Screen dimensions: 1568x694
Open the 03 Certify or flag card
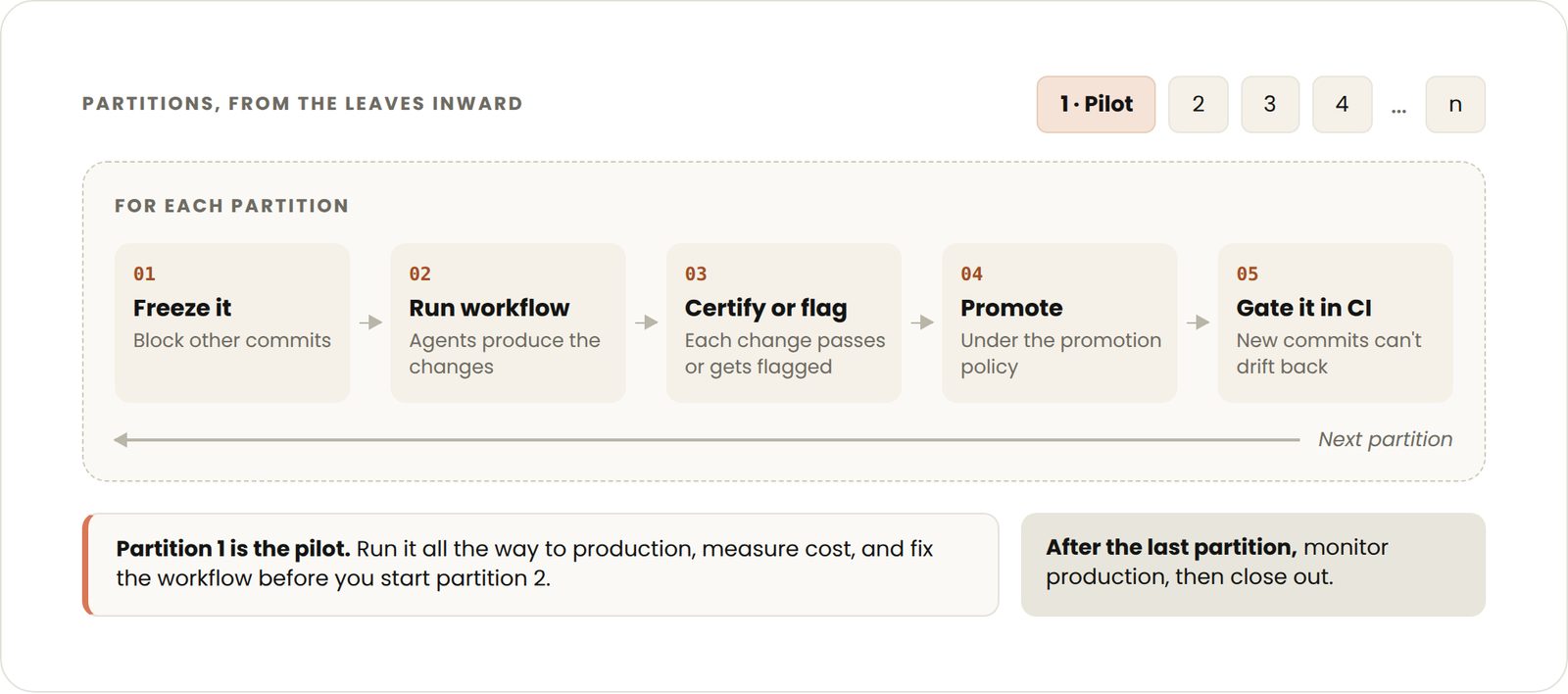tap(784, 322)
